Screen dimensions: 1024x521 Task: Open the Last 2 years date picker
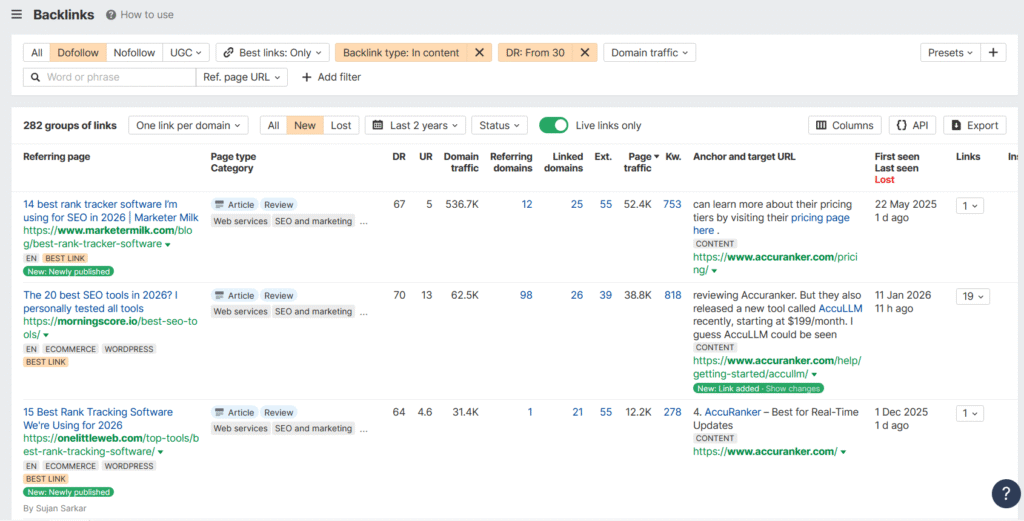point(415,125)
